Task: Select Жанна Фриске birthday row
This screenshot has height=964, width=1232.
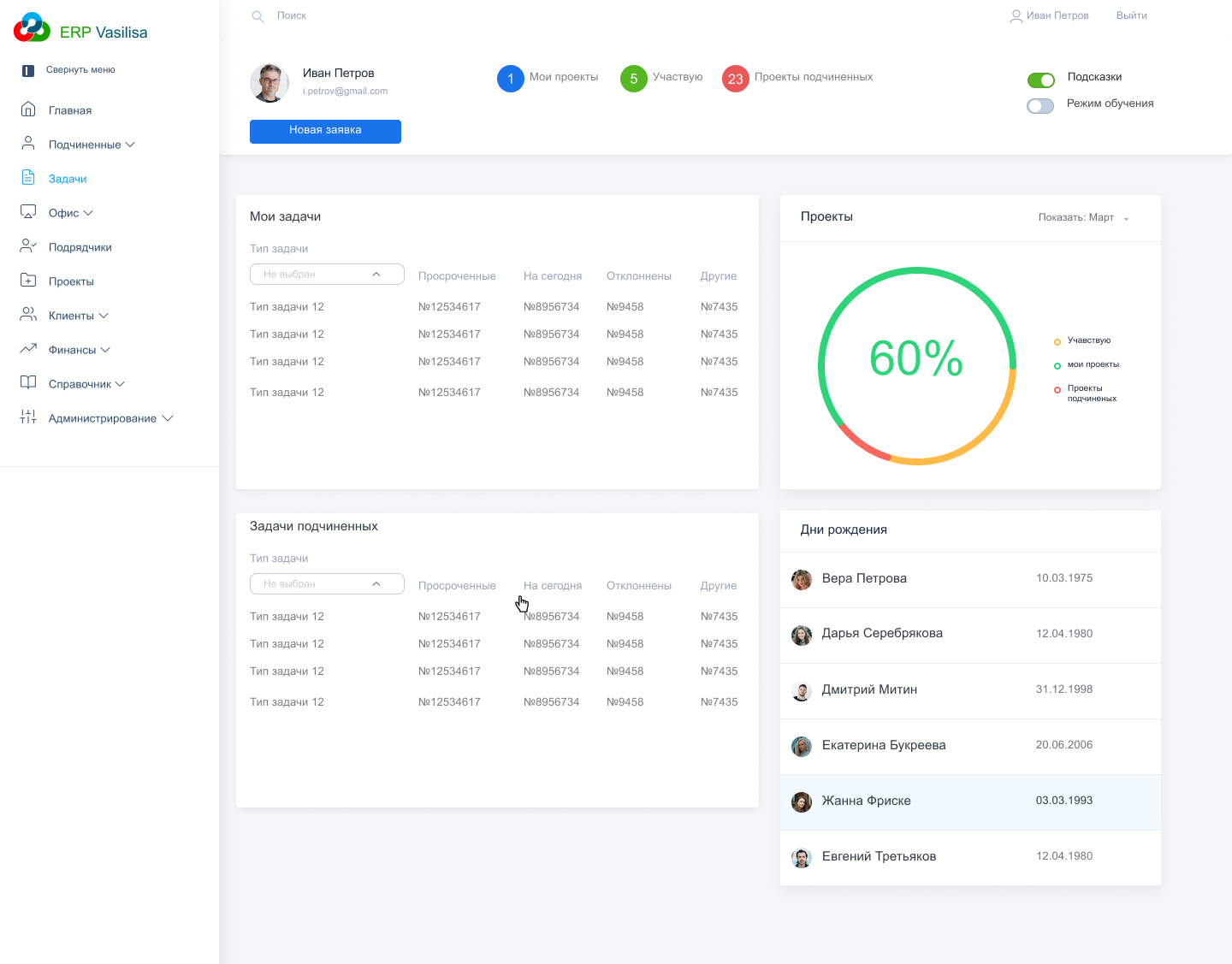Action: pyautogui.click(x=970, y=802)
